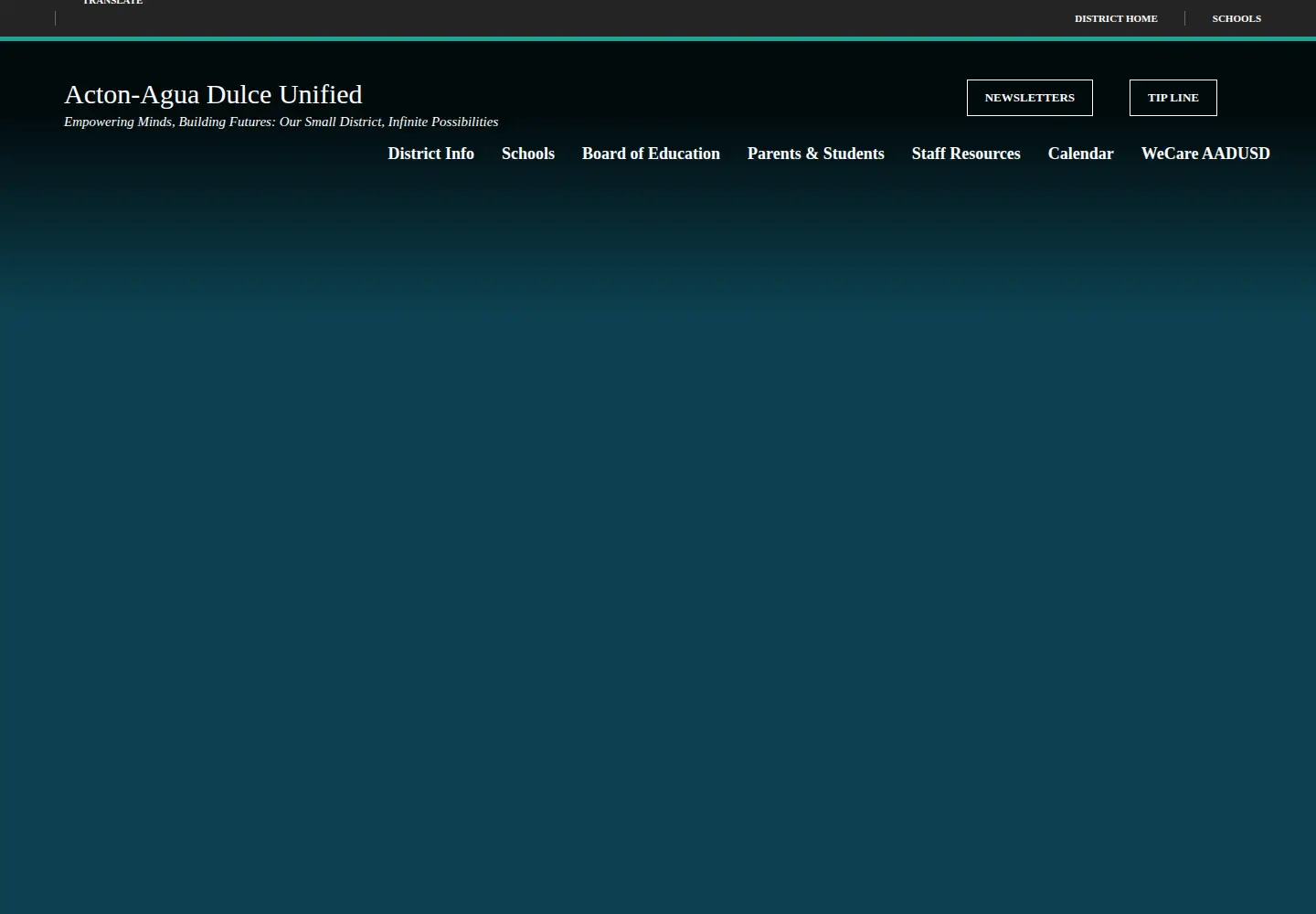This screenshot has height=914, width=1316.
Task: Click the Acton-Agua Dulce Unified site title
Action: click(213, 94)
